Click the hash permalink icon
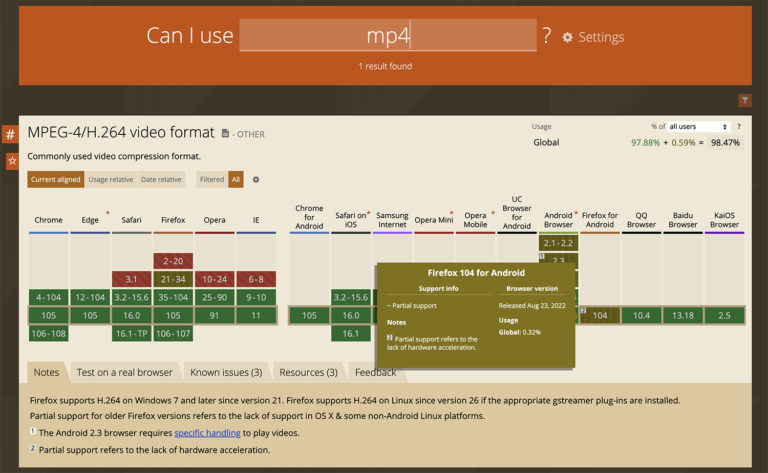The width and height of the screenshot is (768, 473). (11, 134)
